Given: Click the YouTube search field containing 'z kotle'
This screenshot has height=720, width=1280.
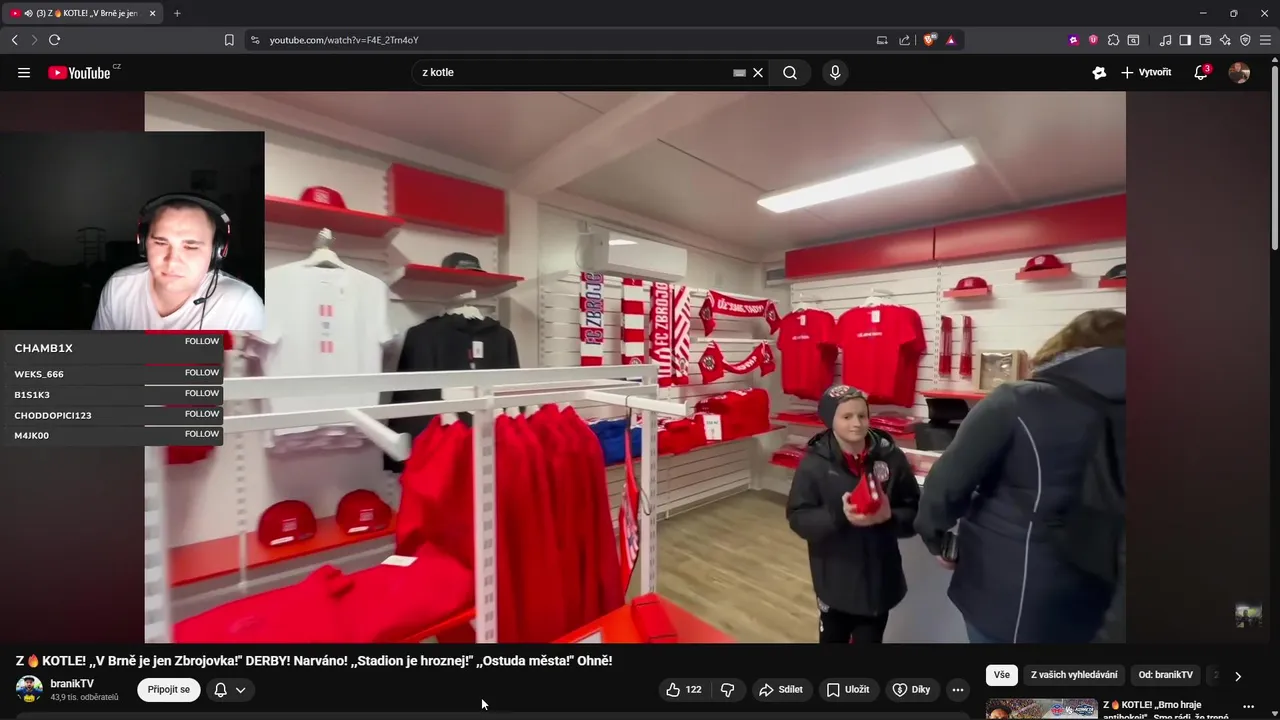Looking at the screenshot, I should 575,72.
